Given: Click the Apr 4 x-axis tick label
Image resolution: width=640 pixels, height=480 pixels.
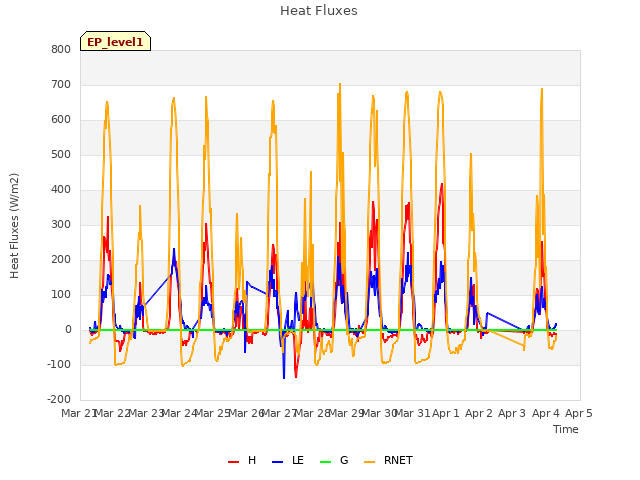Looking at the screenshot, I should (545, 413).
